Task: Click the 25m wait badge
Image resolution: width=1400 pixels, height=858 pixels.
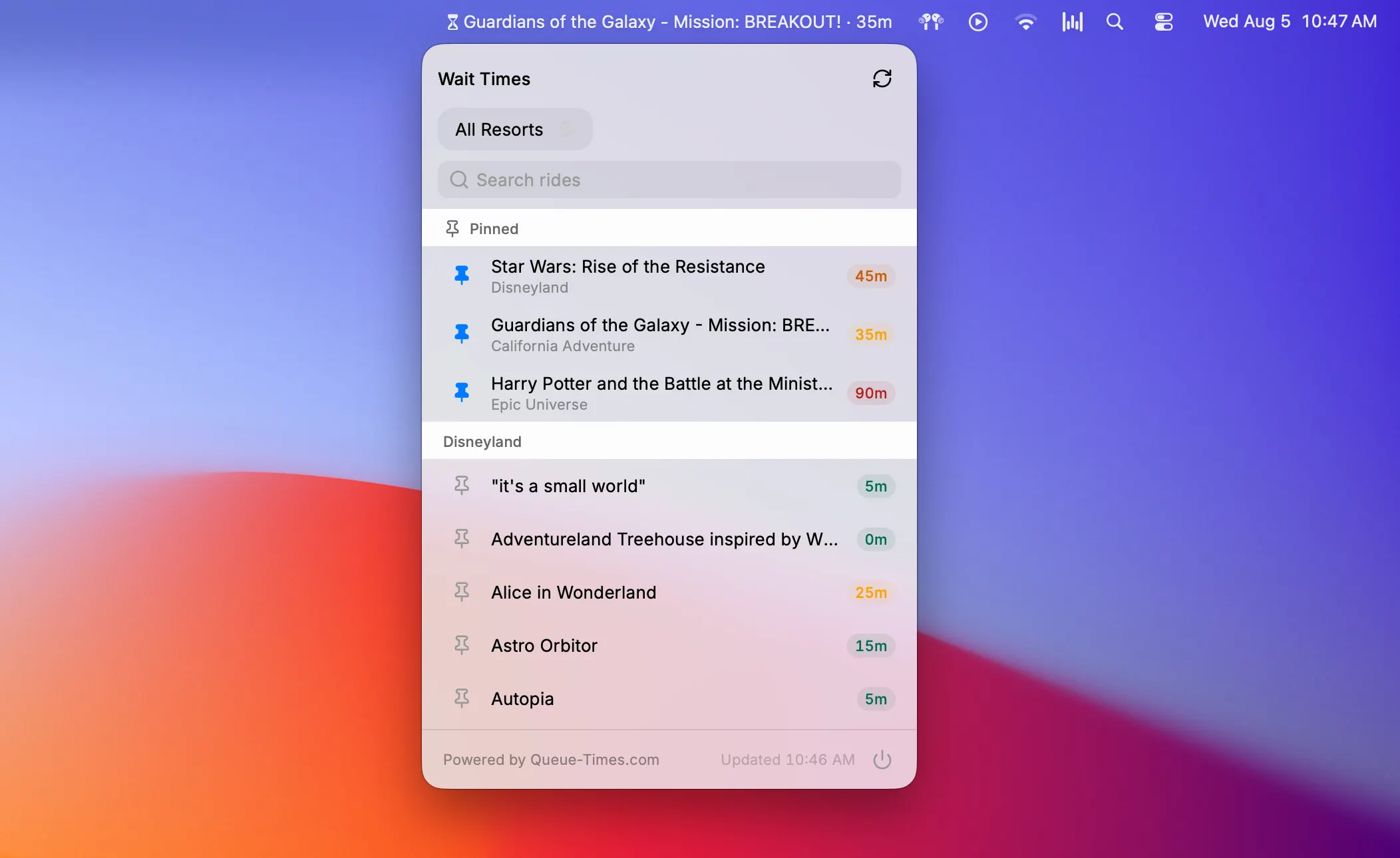Action: click(x=870, y=593)
